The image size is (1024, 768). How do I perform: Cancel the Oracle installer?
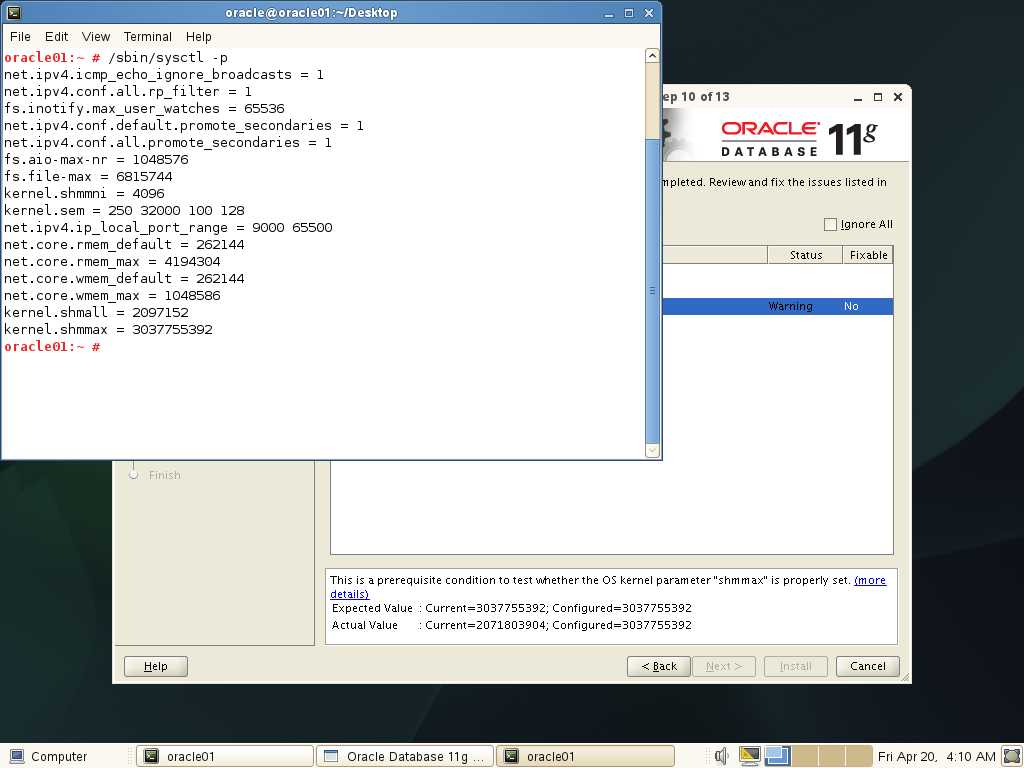867,666
